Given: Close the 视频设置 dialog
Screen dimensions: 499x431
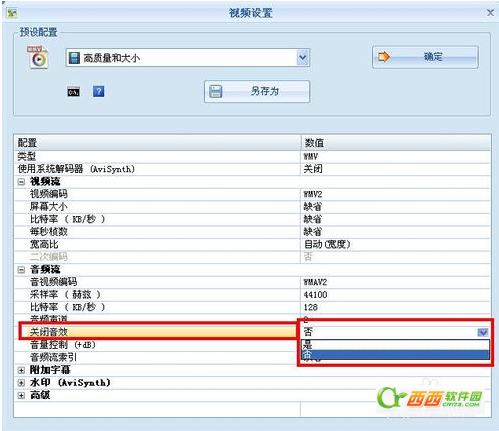Looking at the screenshot, I should pyautogui.click(x=490, y=13).
